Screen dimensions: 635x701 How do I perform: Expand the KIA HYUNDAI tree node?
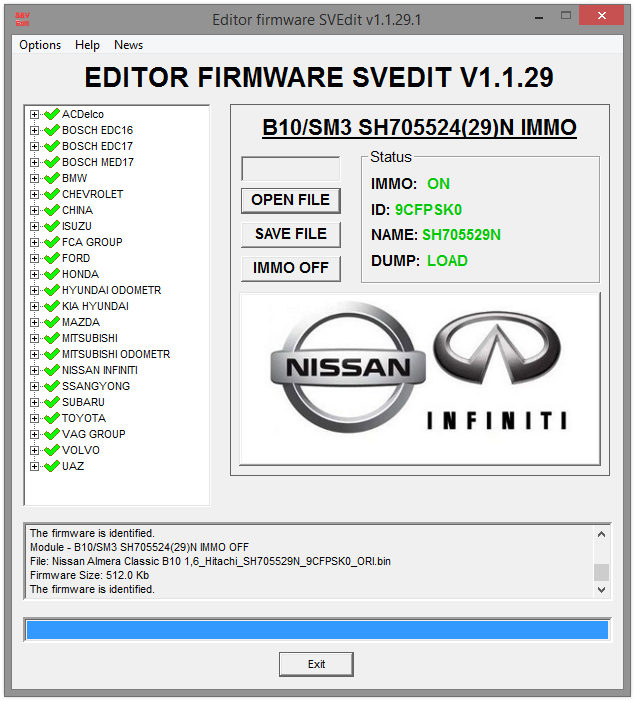coord(34,306)
